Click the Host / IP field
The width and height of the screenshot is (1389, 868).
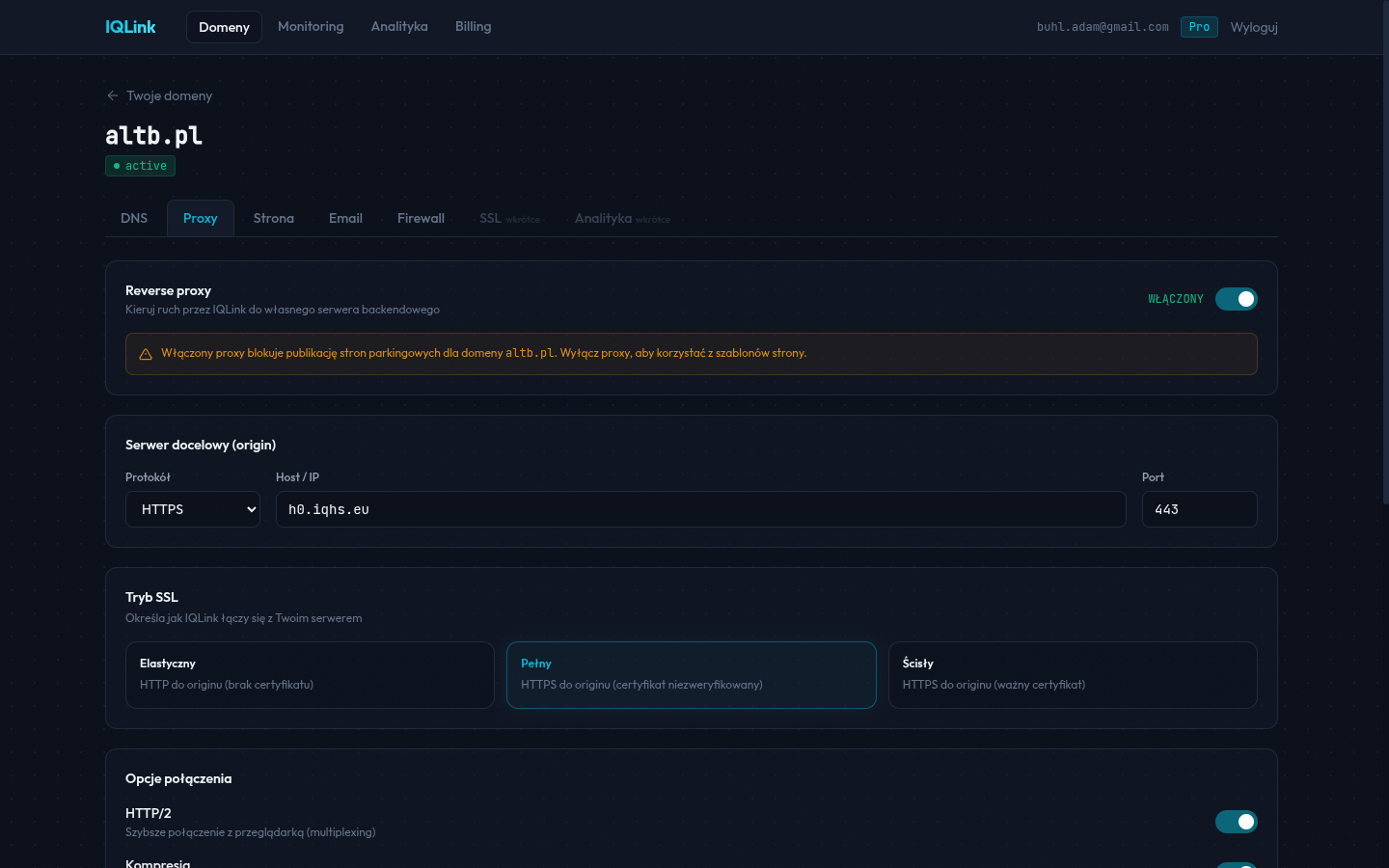[700, 509]
